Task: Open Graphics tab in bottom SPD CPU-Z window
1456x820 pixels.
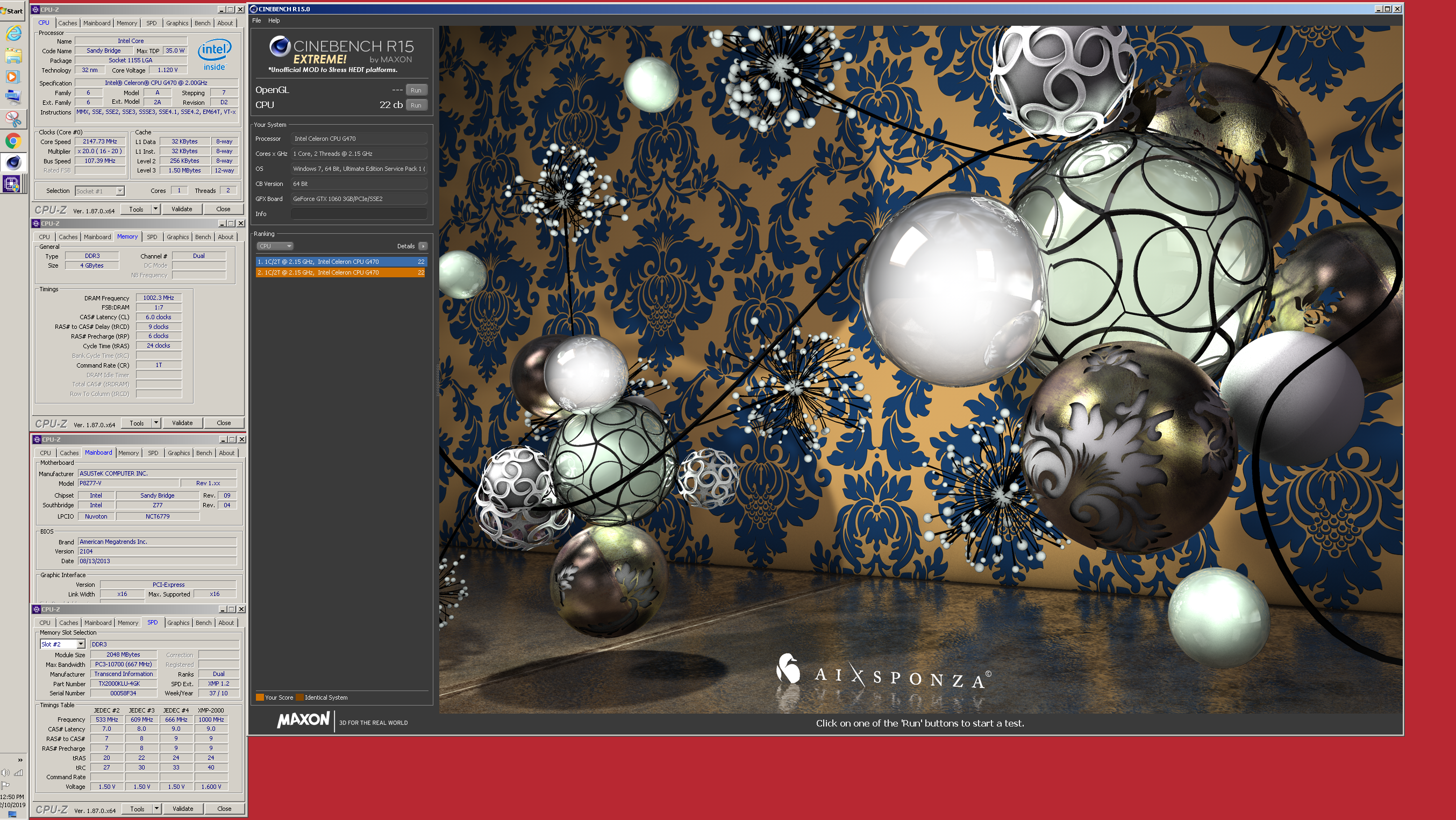Action: 178,623
